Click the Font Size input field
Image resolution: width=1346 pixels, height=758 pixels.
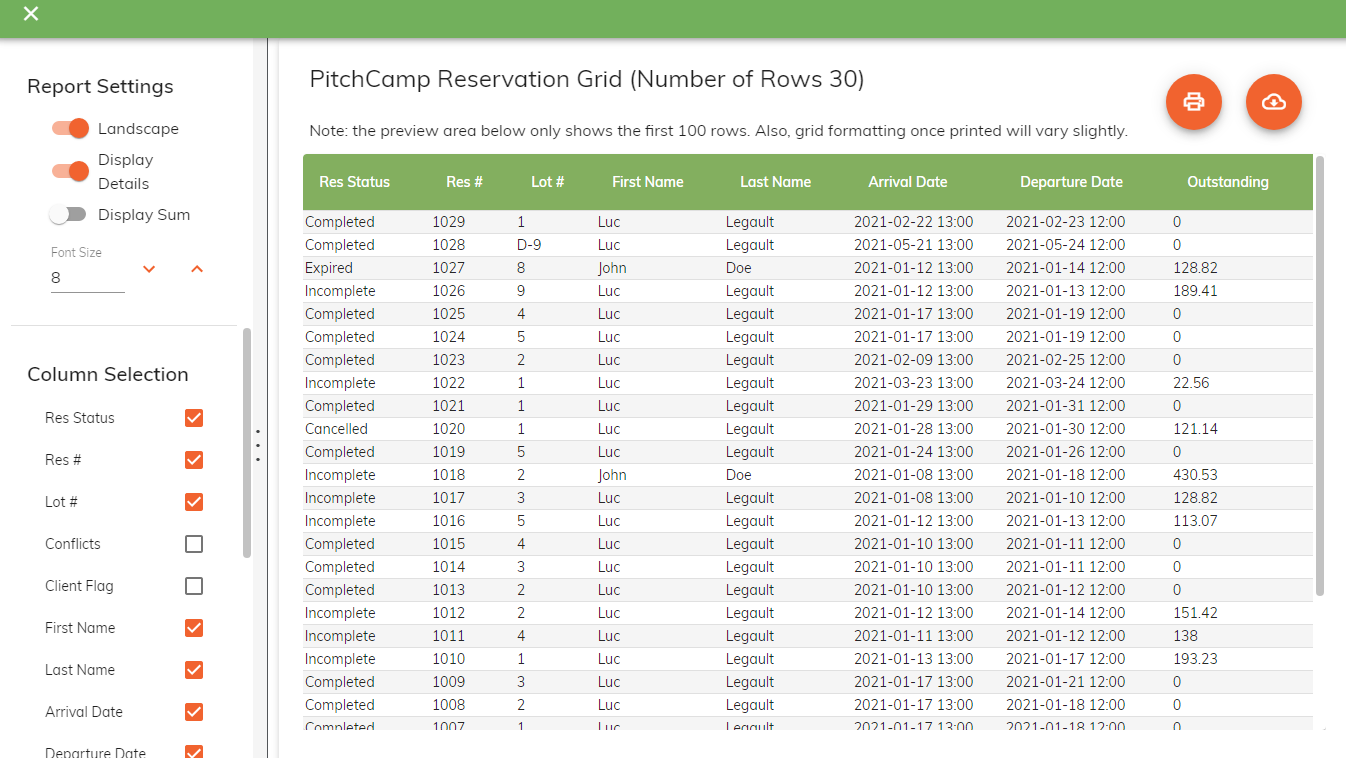pos(88,278)
